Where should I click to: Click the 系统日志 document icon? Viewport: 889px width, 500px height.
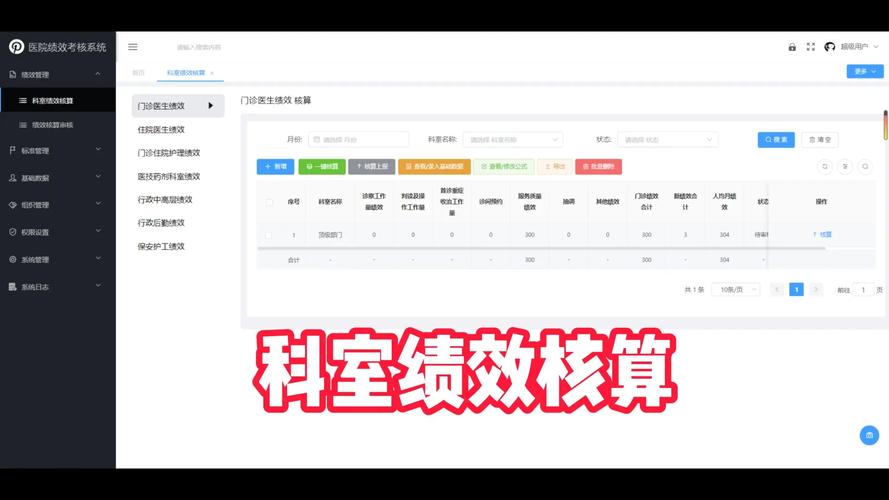click(x=12, y=286)
